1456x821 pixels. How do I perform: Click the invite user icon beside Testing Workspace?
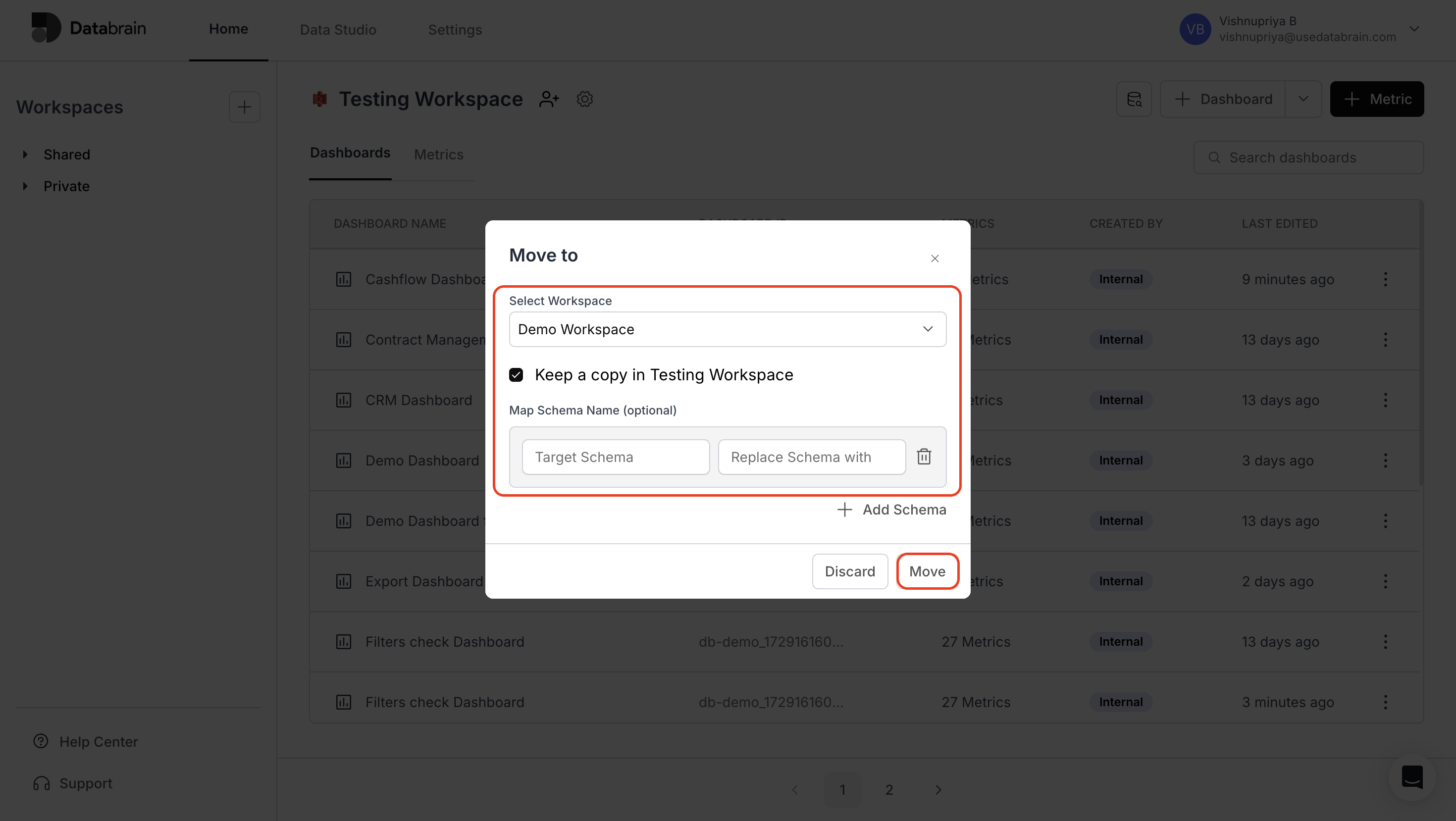click(549, 99)
